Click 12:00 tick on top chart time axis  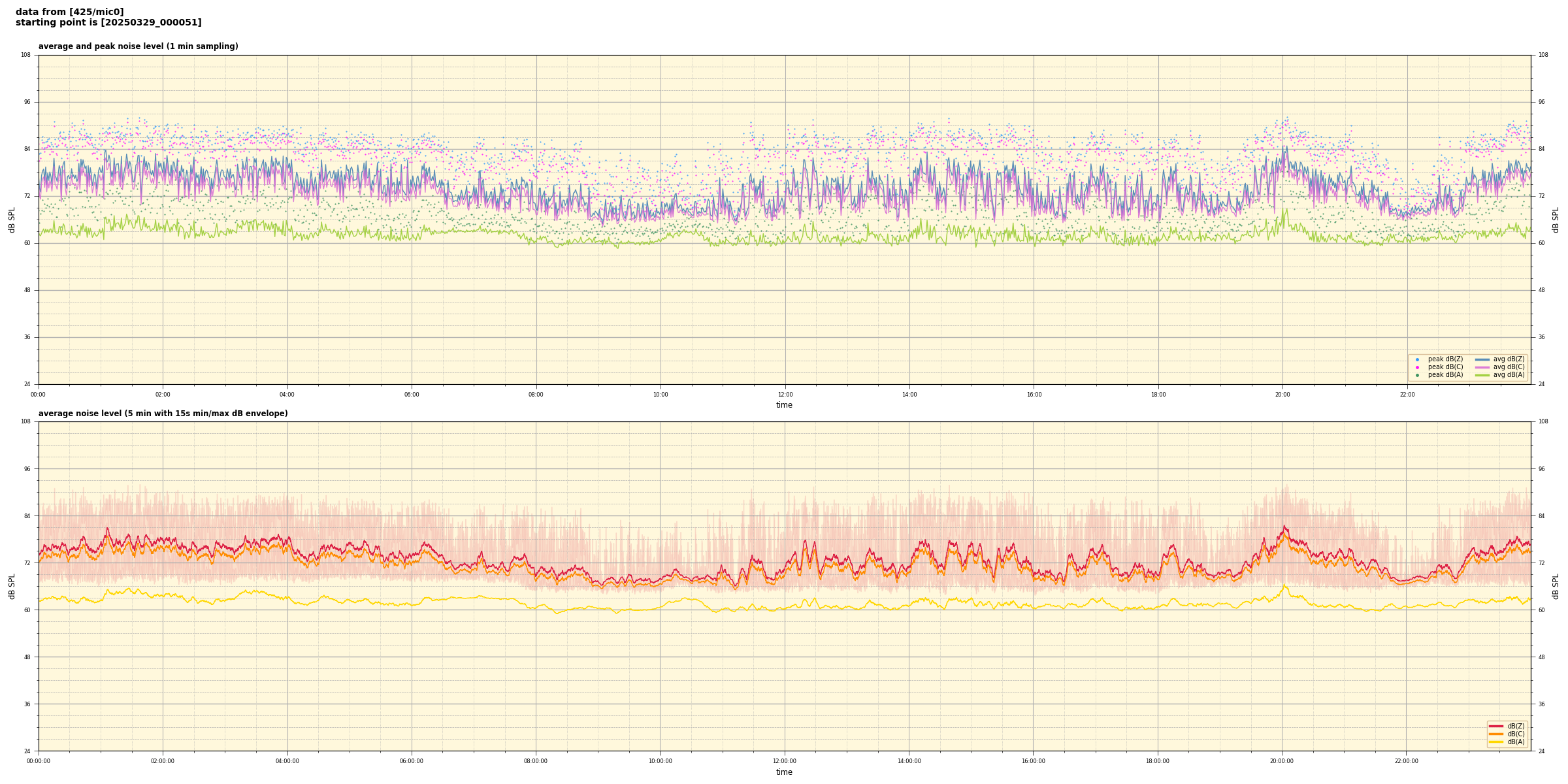[x=785, y=395]
